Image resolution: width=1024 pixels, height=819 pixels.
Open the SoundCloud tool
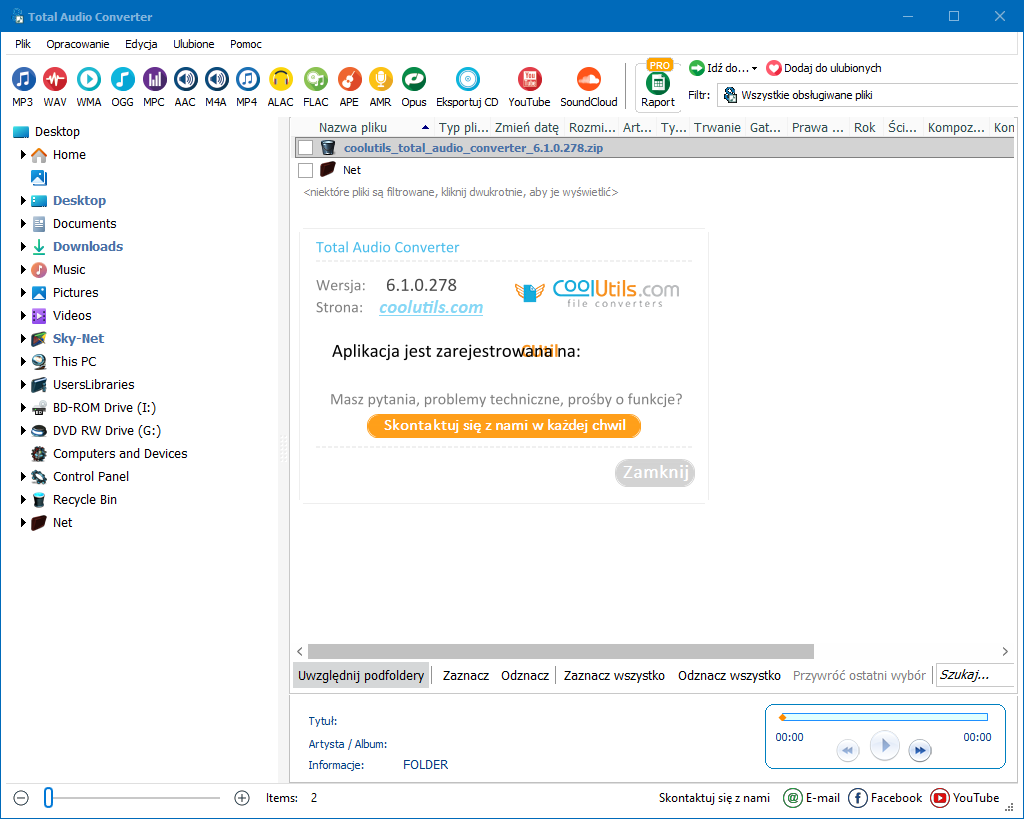coord(589,86)
